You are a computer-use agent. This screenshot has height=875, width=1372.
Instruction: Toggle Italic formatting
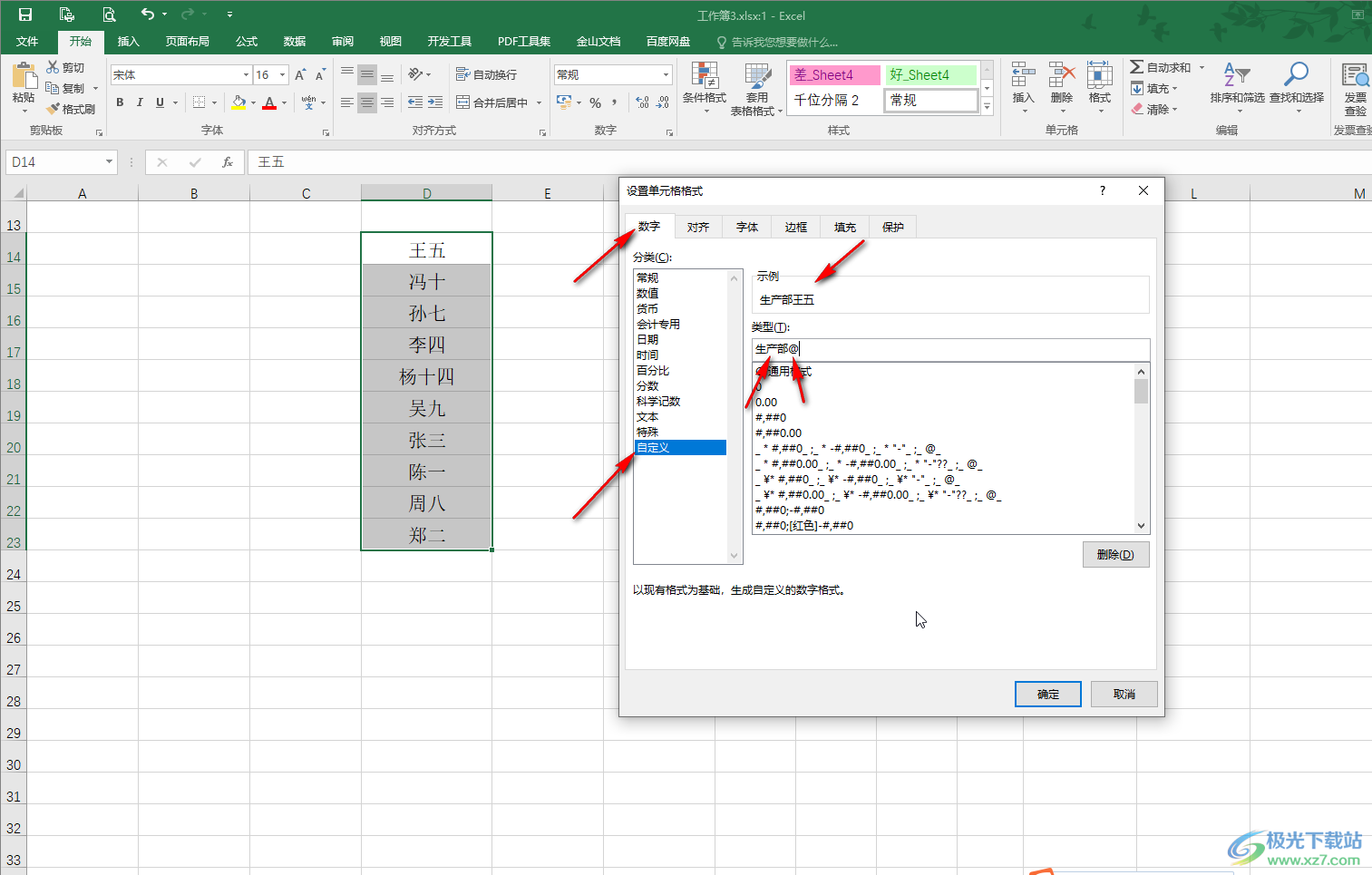(x=140, y=102)
